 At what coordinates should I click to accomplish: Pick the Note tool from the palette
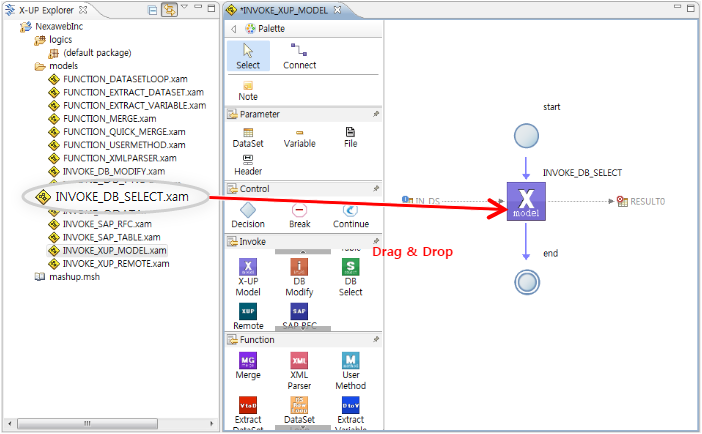click(247, 90)
